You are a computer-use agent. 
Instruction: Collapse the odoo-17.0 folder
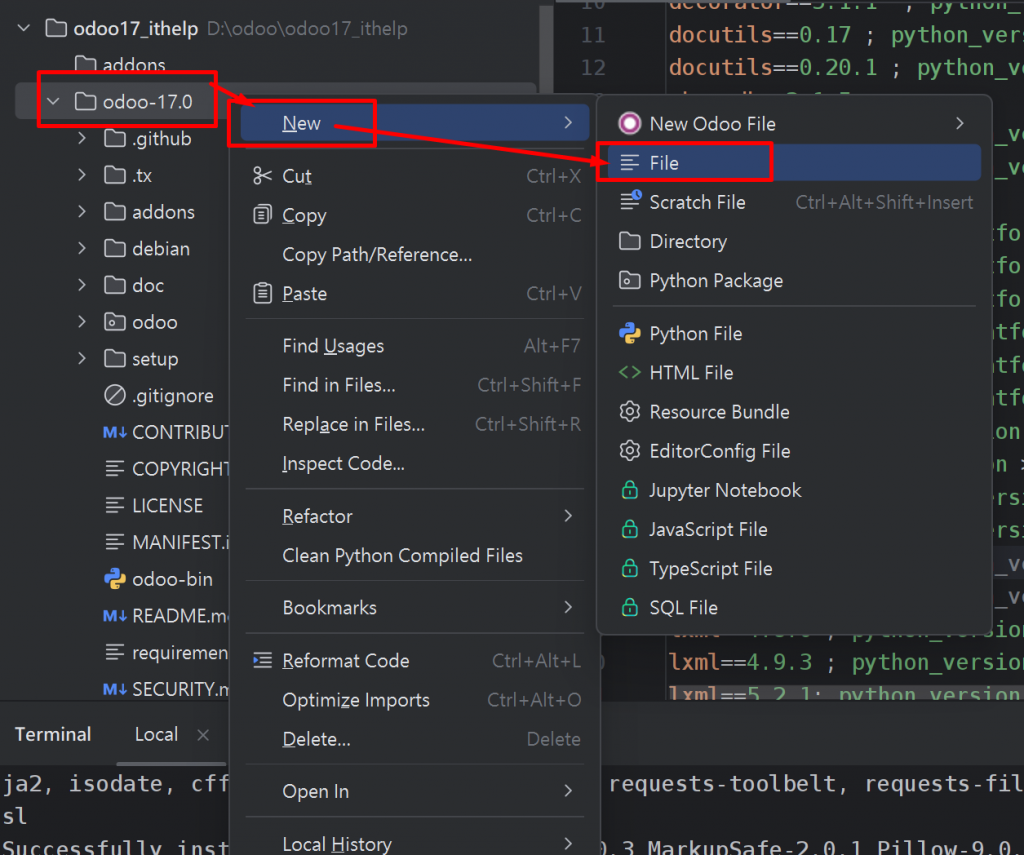[x=54, y=101]
